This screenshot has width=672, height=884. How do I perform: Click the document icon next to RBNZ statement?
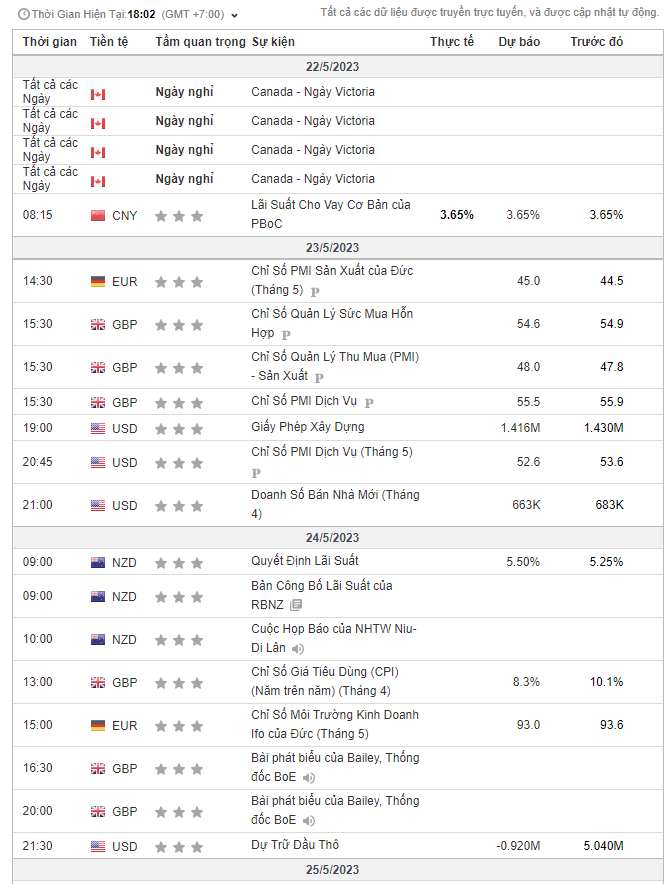click(296, 605)
